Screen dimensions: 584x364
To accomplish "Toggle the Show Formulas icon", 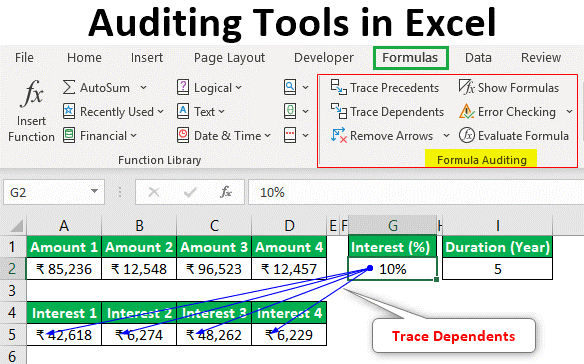I will pyautogui.click(x=466, y=87).
